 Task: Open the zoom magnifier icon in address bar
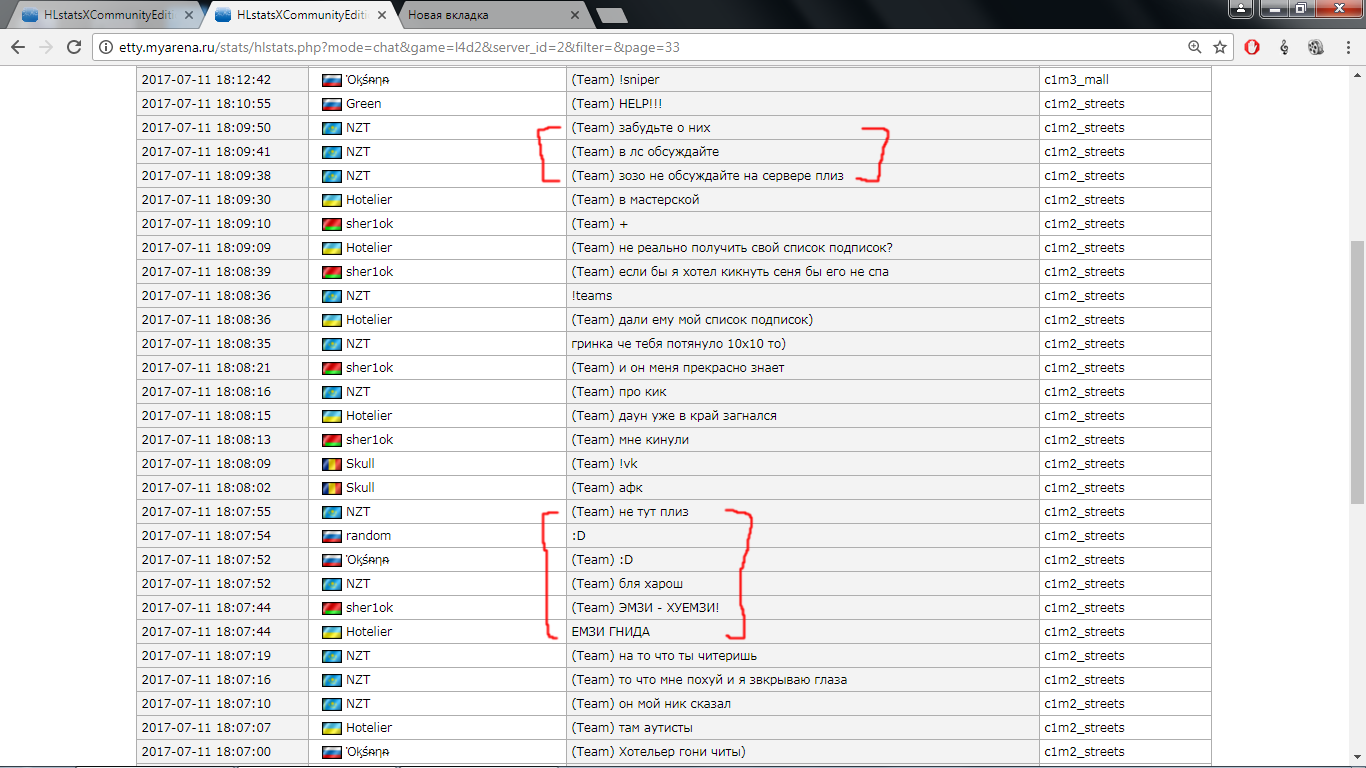tap(1194, 47)
